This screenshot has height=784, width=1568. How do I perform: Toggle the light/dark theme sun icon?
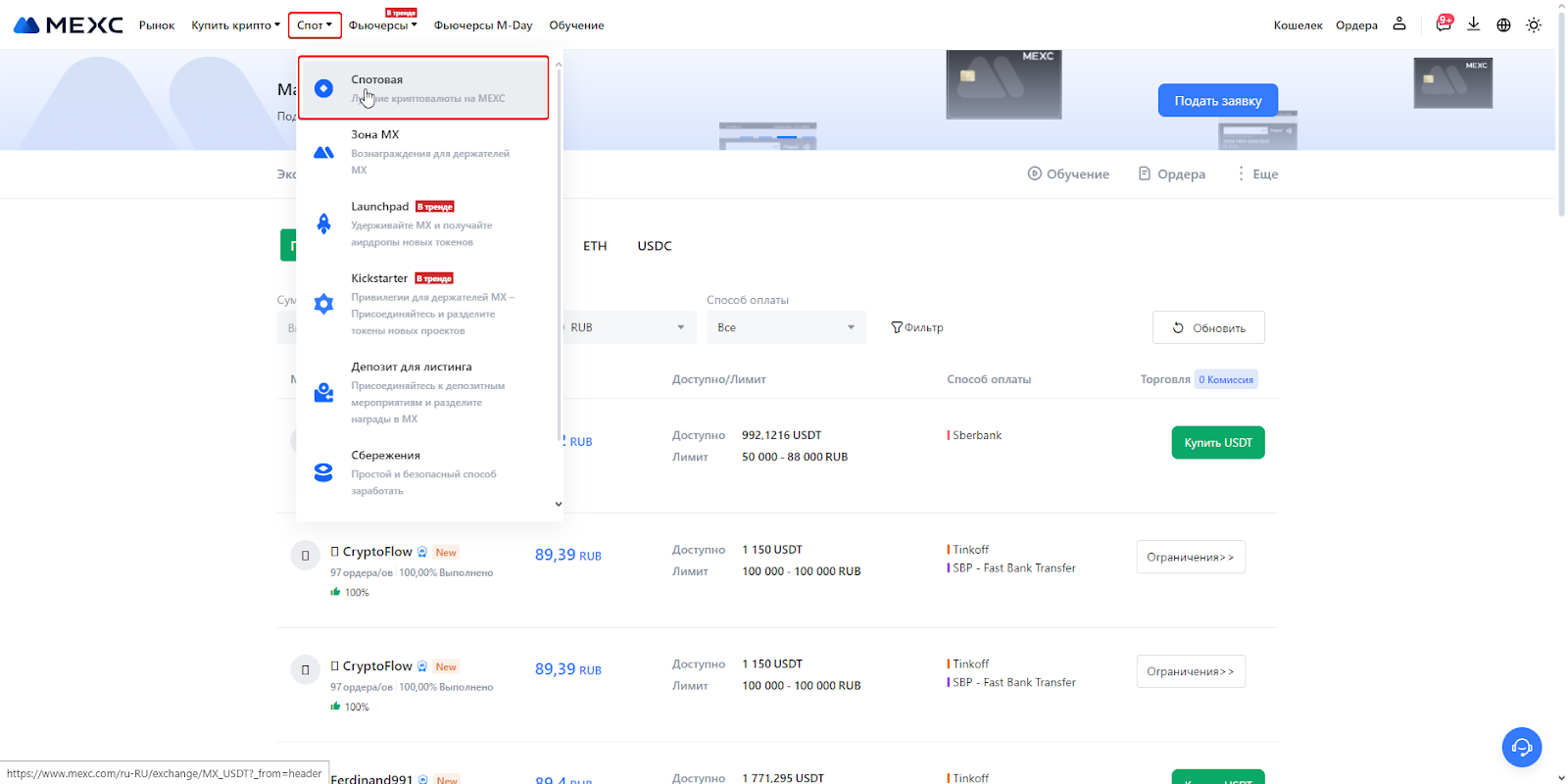1534,24
